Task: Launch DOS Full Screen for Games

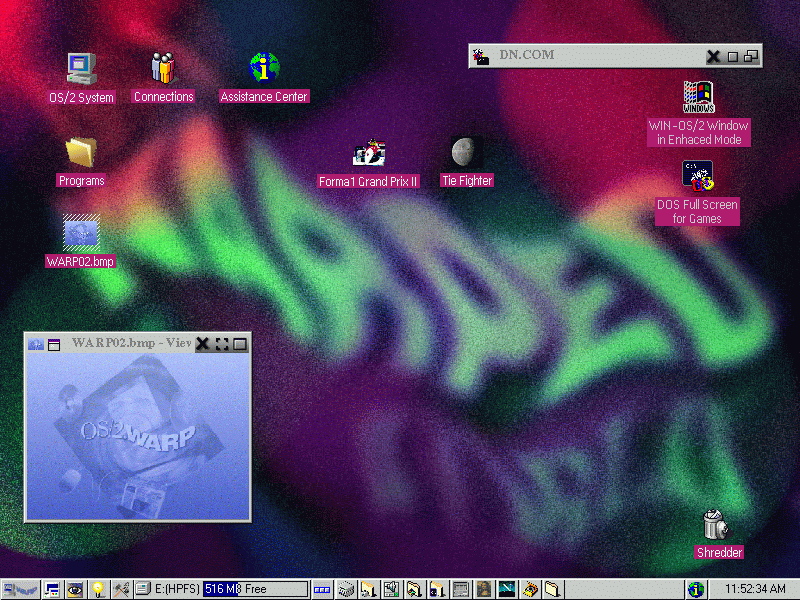Action: pos(698,176)
